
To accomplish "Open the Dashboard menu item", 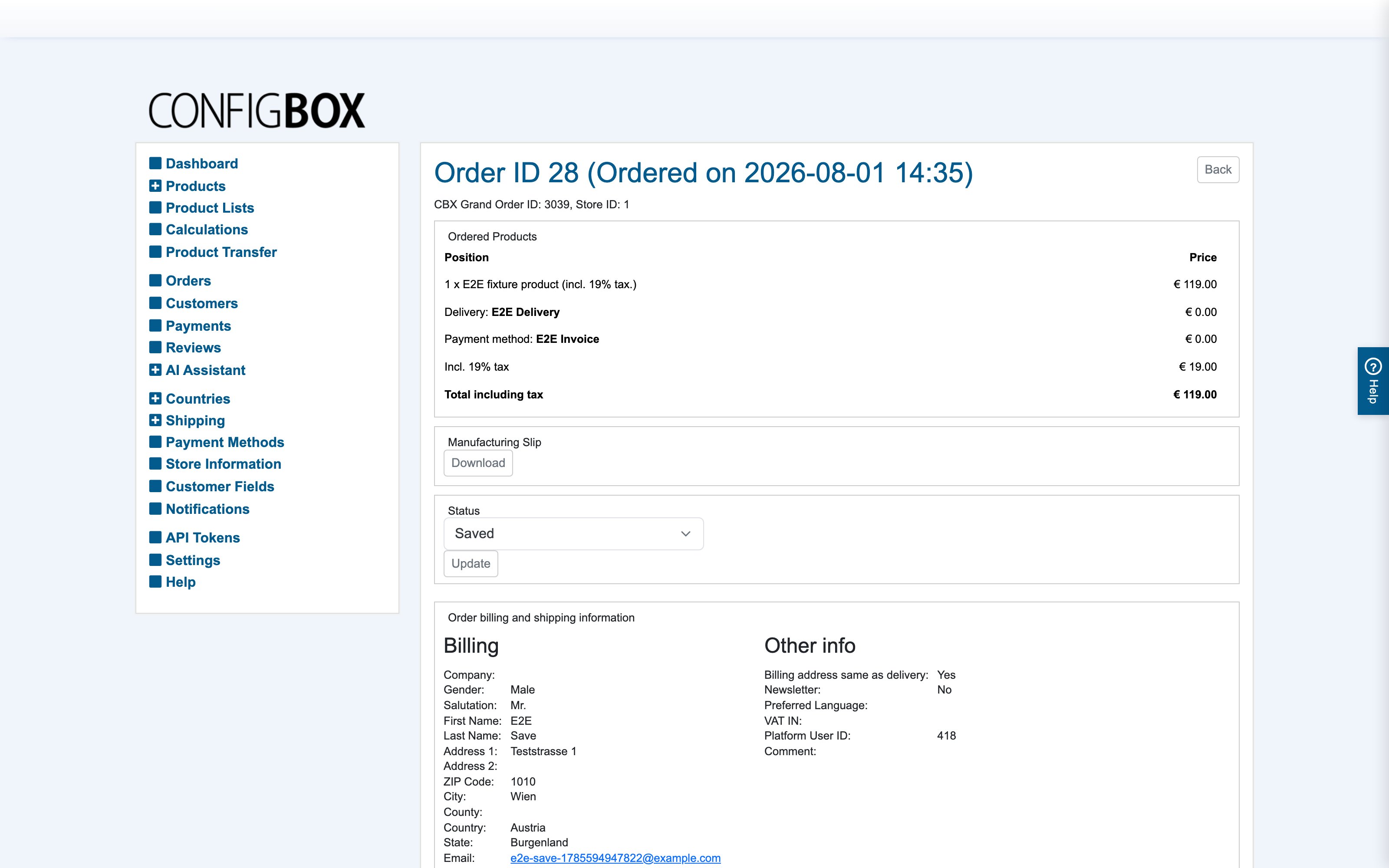I will click(201, 164).
